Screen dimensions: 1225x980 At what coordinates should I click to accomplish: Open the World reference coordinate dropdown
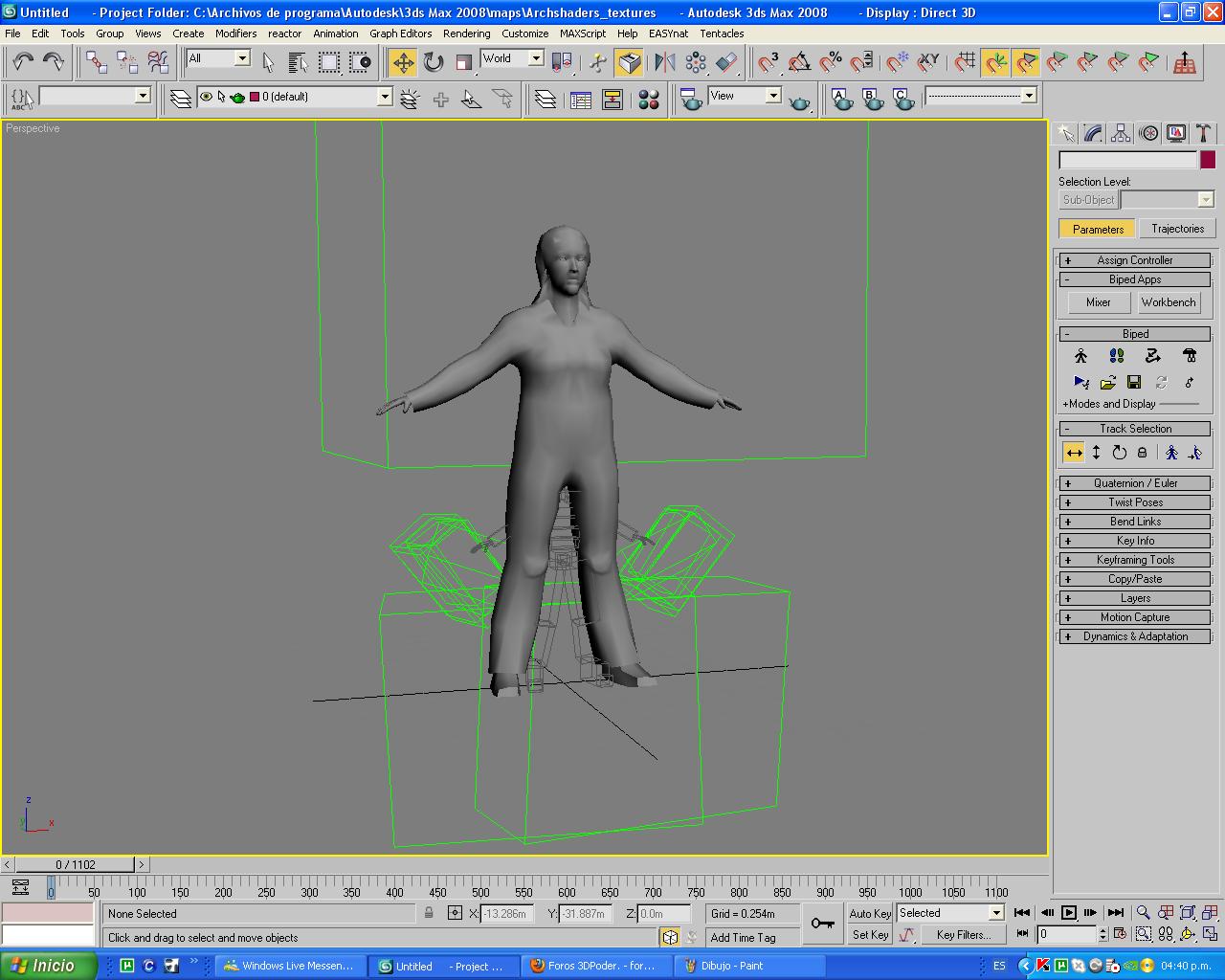pos(512,58)
